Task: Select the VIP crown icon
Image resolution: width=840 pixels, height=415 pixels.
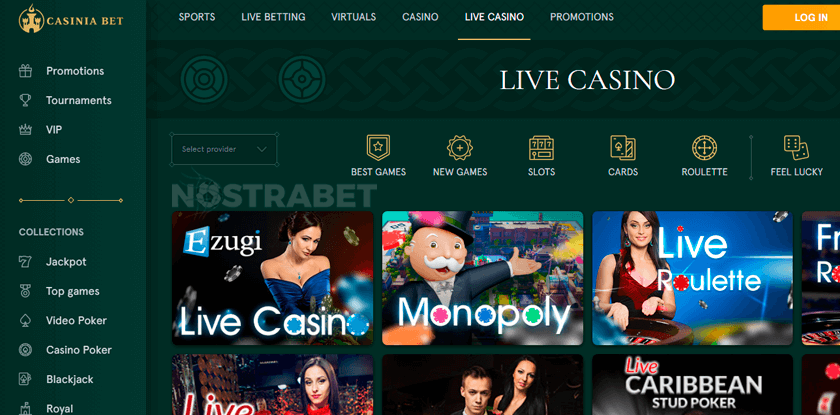Action: pyautogui.click(x=25, y=130)
